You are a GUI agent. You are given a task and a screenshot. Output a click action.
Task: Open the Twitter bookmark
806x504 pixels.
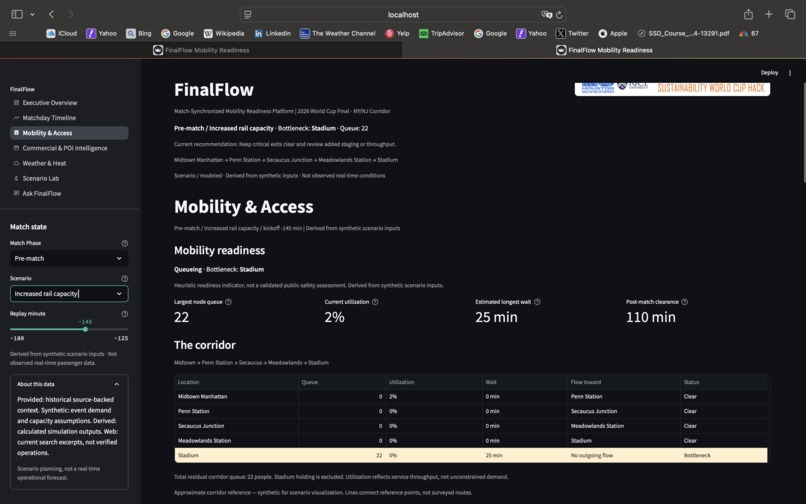tap(572, 33)
